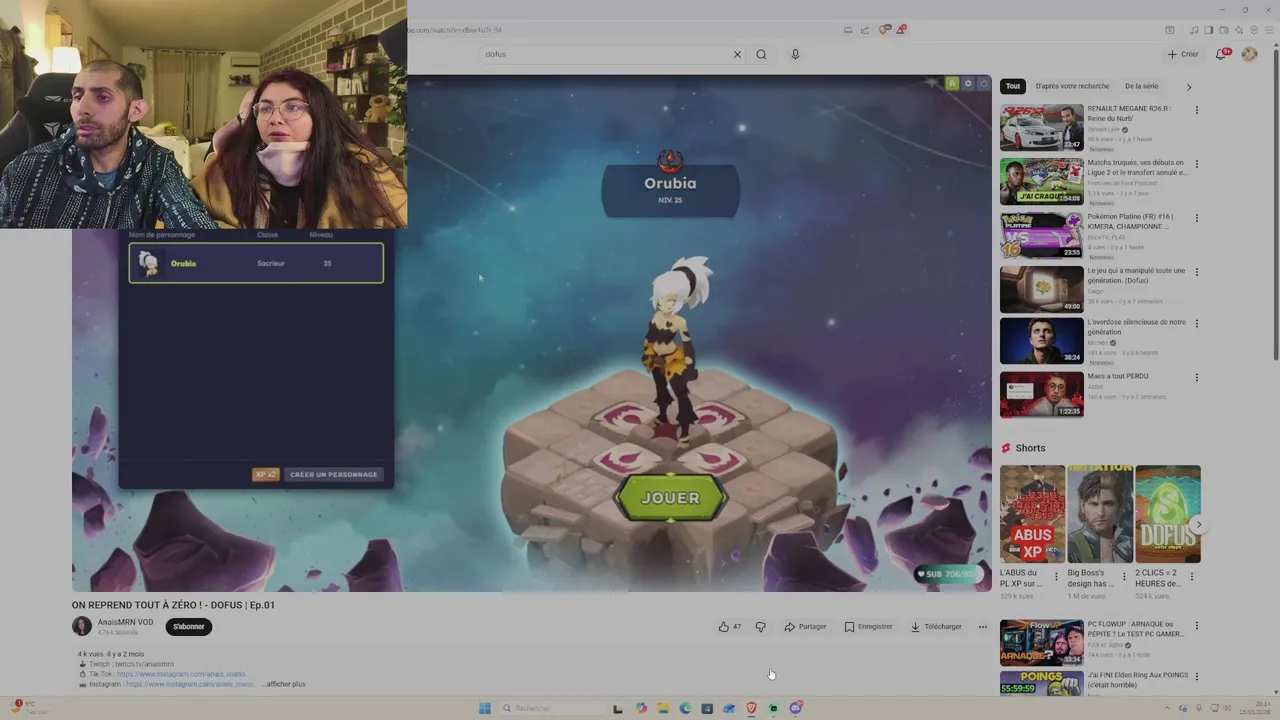The image size is (1280, 720).
Task: Open Maes a tout PERDU video title
Action: click(1118, 376)
